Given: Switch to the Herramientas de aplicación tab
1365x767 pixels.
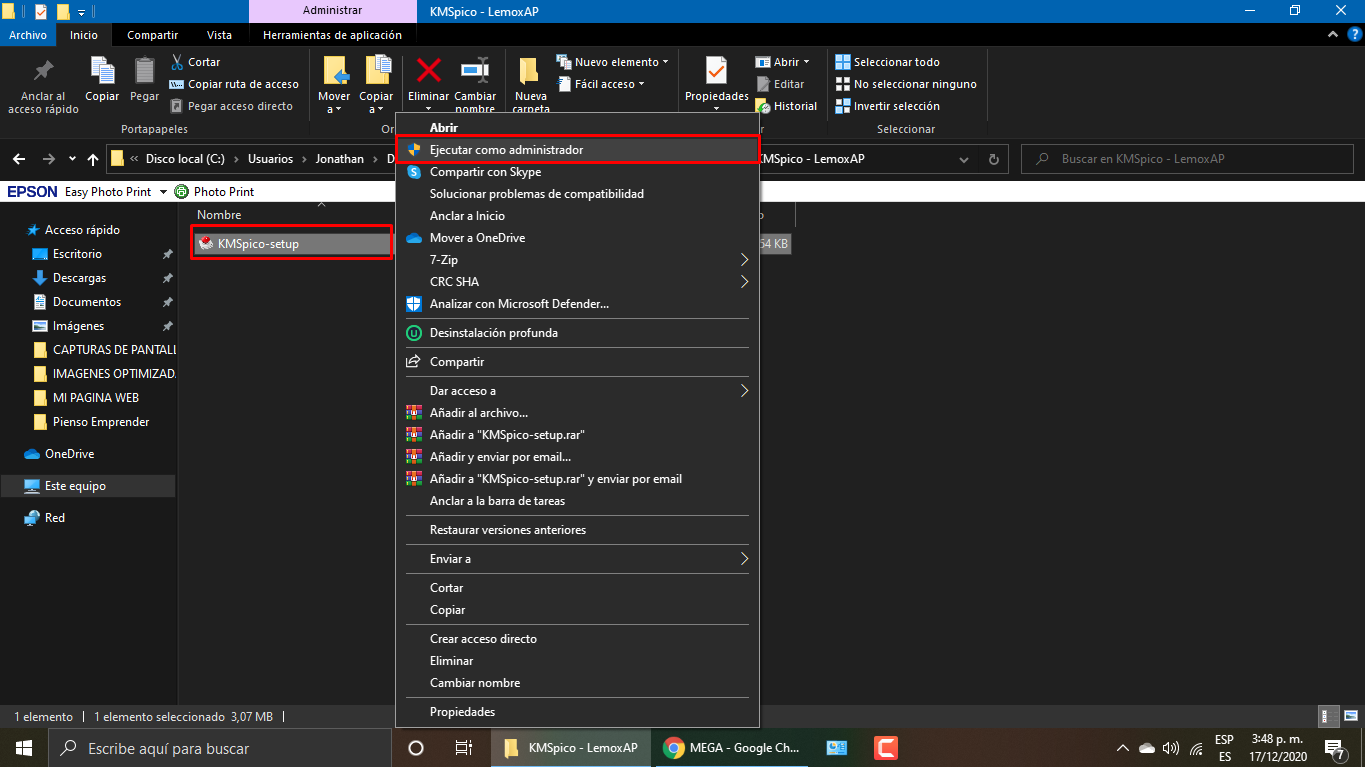Looking at the screenshot, I should (332, 35).
